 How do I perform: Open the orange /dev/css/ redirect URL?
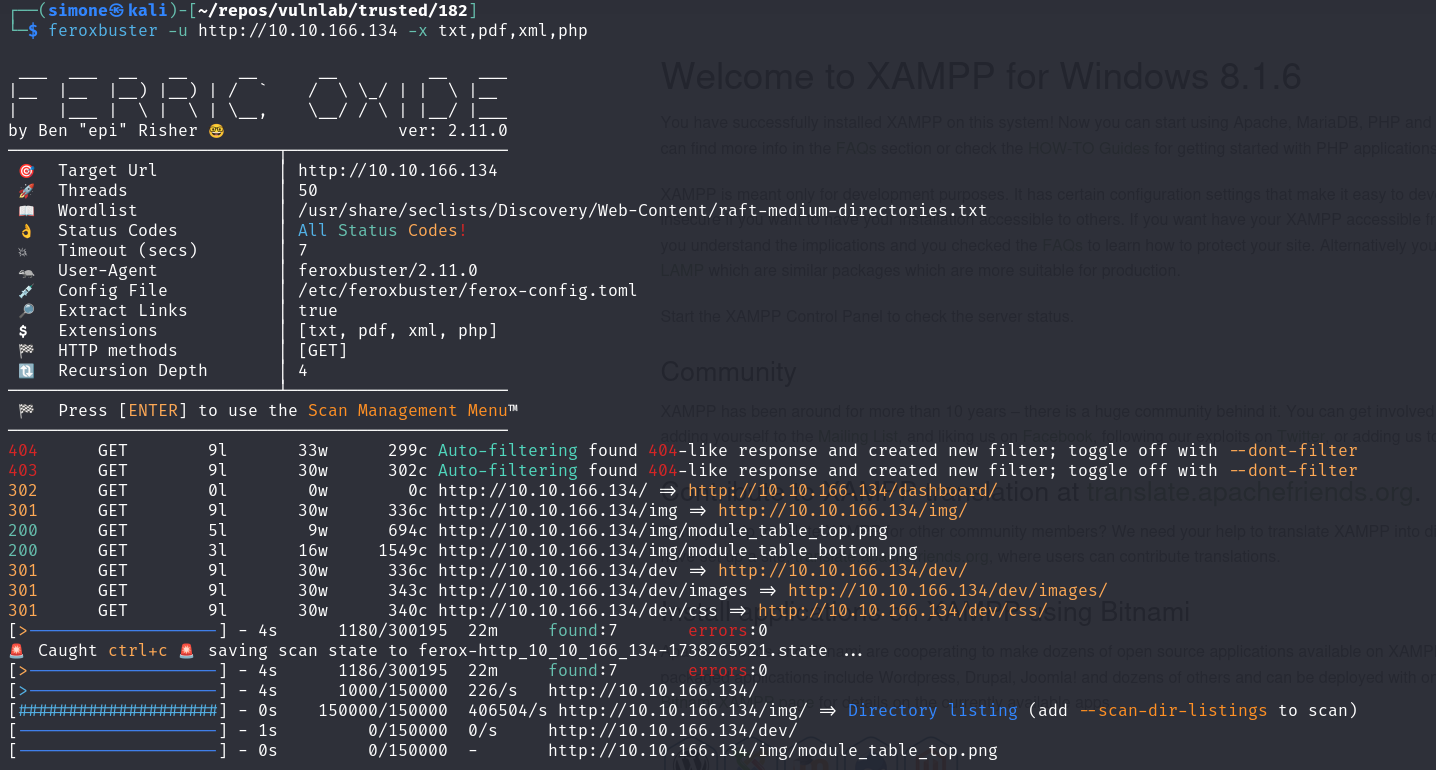point(902,611)
